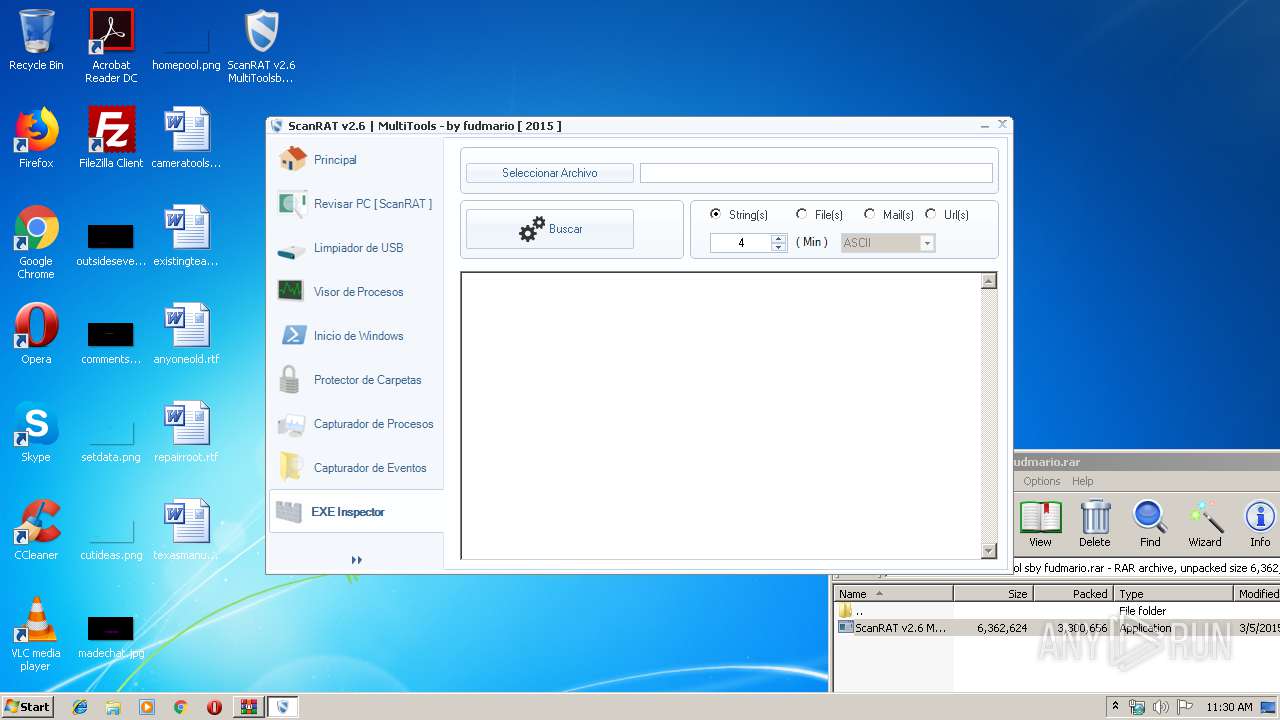
Task: Open the Windows Start menu
Action: (27, 707)
